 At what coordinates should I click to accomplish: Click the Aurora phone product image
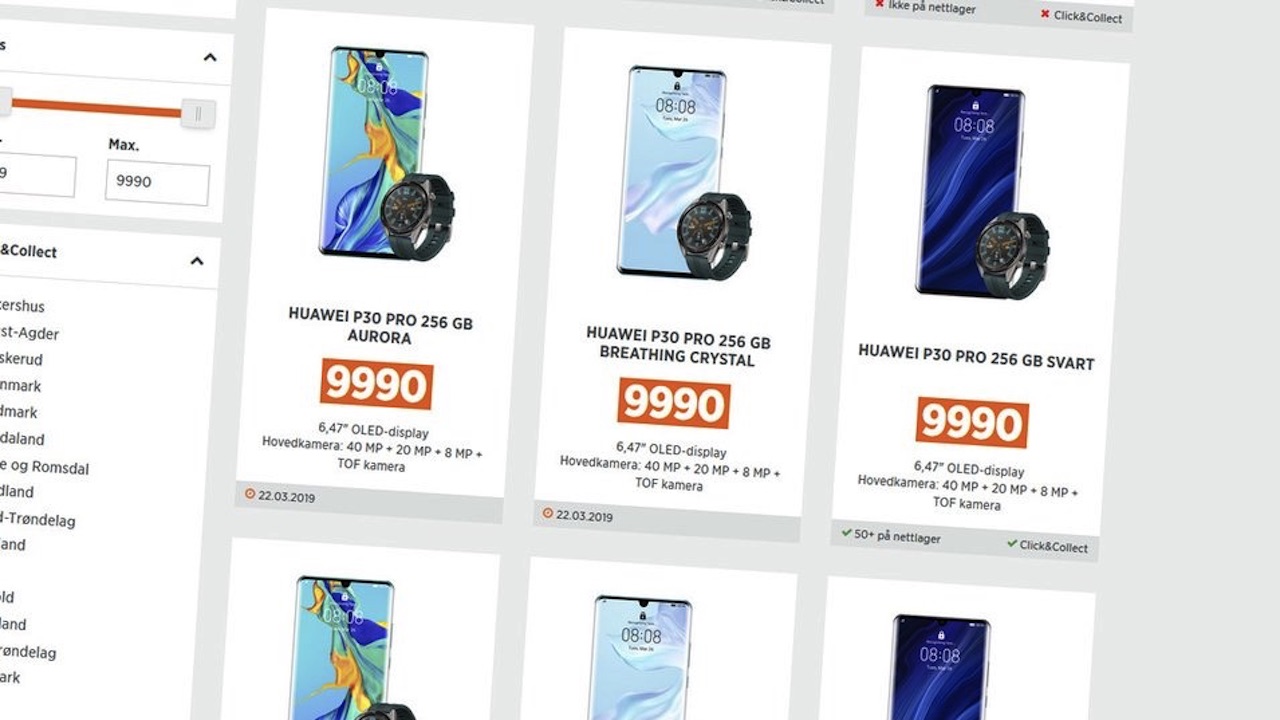pos(386,154)
